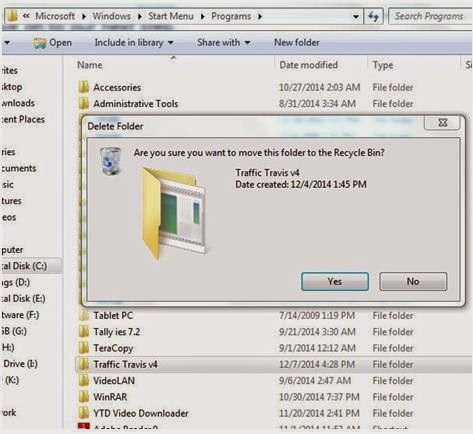Cancel deletion with the No button
The height and width of the screenshot is (434, 473).
tap(413, 281)
